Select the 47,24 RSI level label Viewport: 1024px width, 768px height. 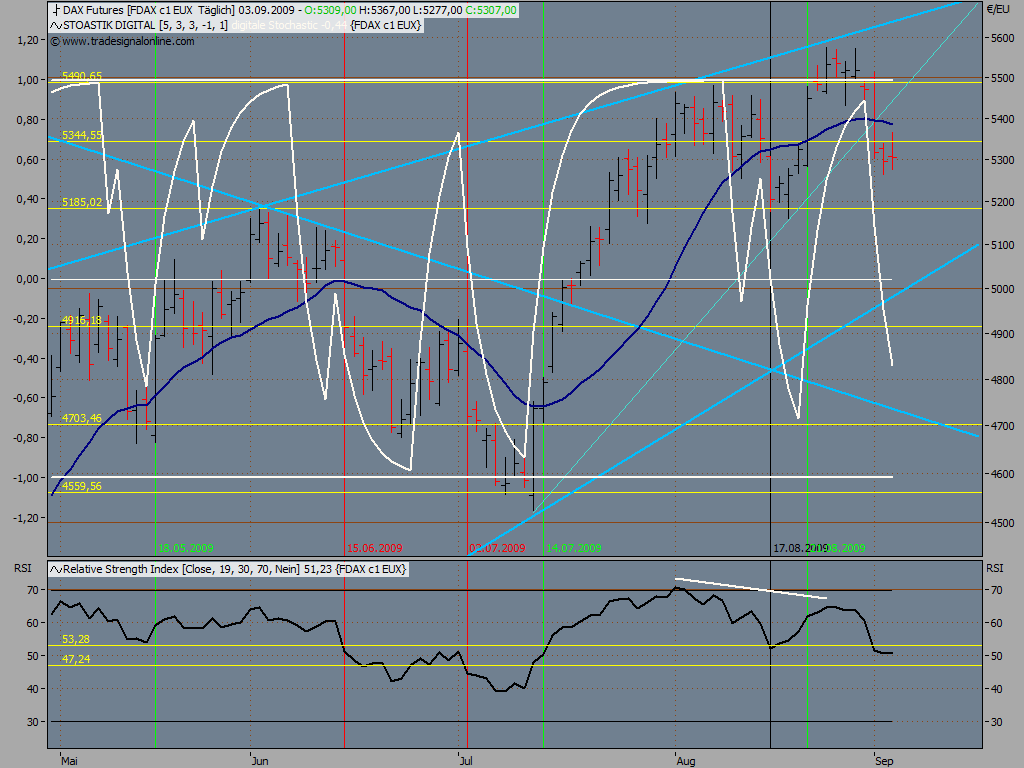tap(76, 659)
